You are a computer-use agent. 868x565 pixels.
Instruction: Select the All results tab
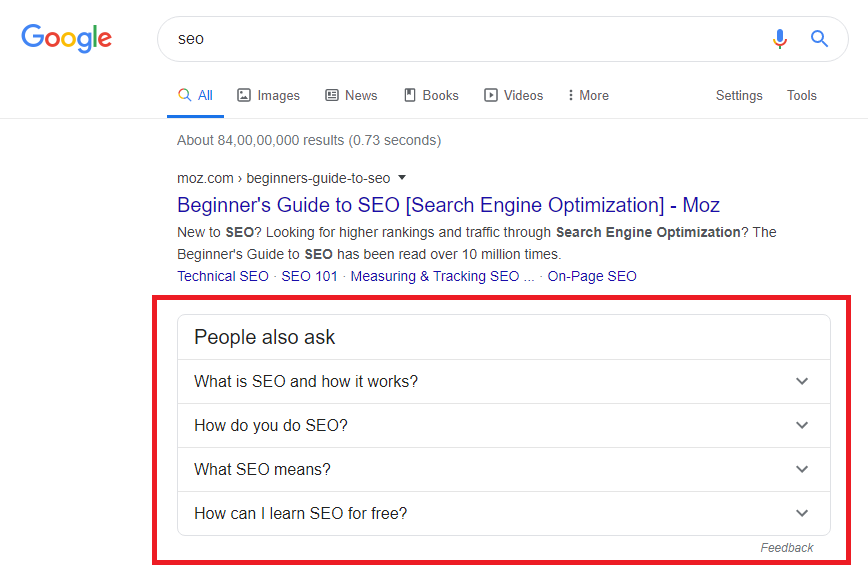point(195,95)
